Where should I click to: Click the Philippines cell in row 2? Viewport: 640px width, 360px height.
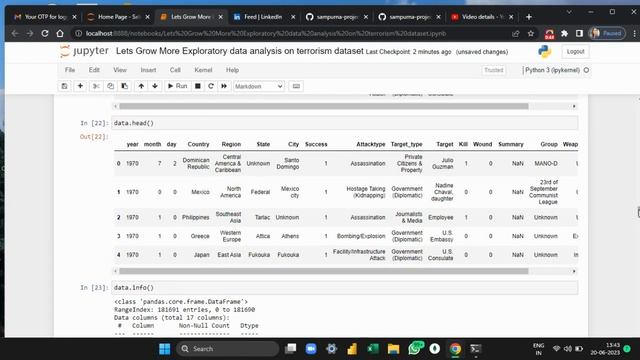pos(196,217)
